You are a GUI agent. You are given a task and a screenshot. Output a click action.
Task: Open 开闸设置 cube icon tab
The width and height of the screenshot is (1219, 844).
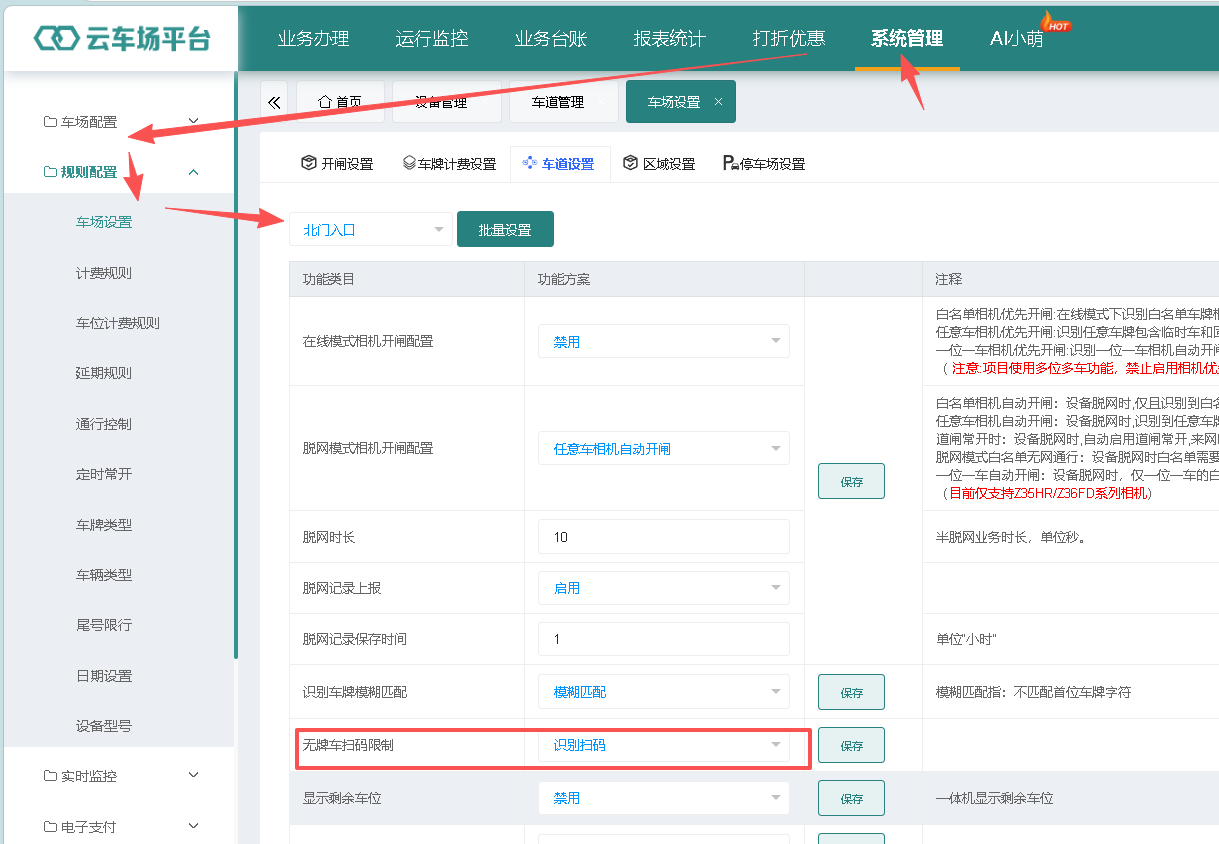(309, 163)
